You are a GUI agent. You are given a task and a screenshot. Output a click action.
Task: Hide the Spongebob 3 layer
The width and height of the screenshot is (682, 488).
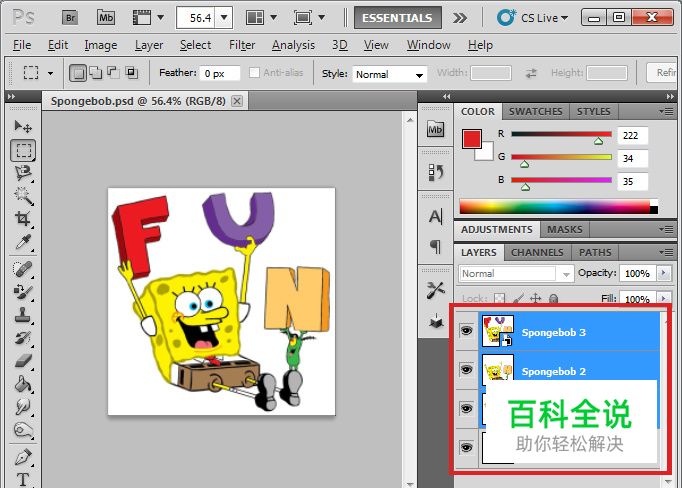466,331
